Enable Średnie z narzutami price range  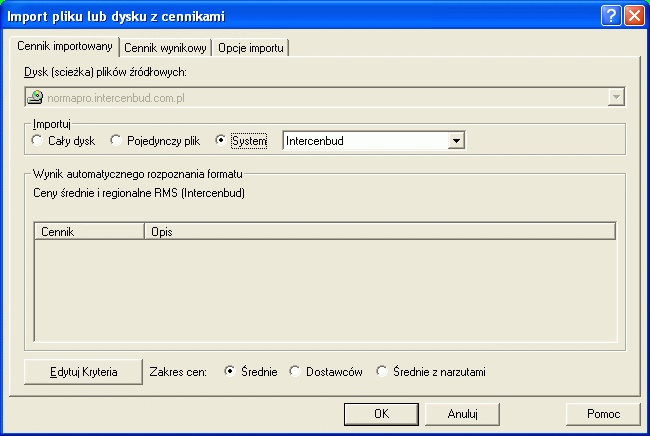382,372
